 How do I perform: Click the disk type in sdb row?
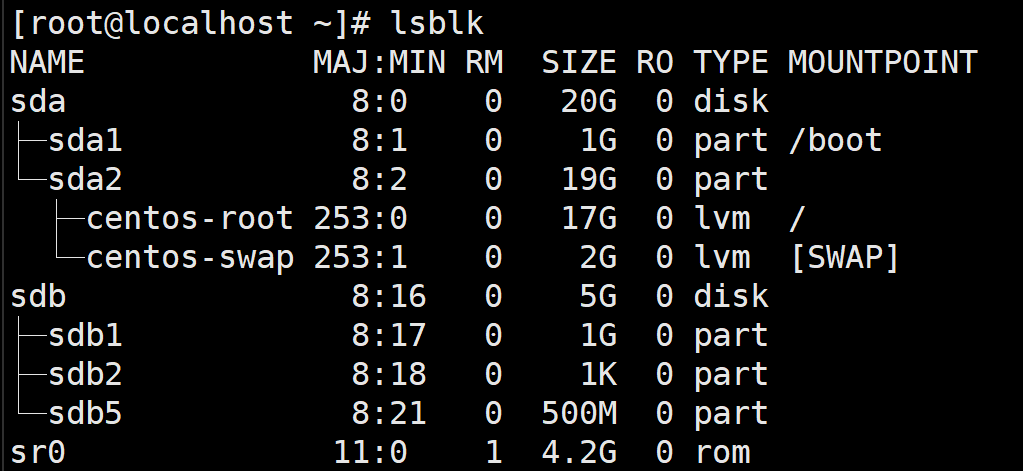click(731, 296)
